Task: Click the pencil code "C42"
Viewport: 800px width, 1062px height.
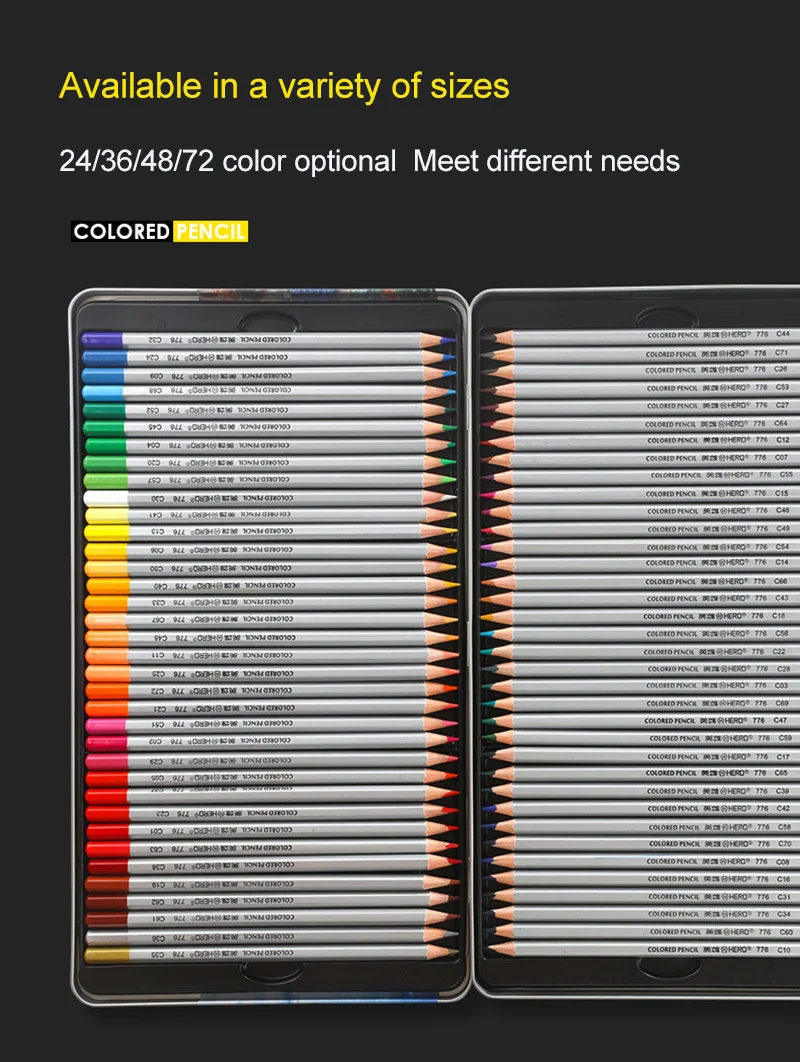Action: pyautogui.click(x=783, y=808)
